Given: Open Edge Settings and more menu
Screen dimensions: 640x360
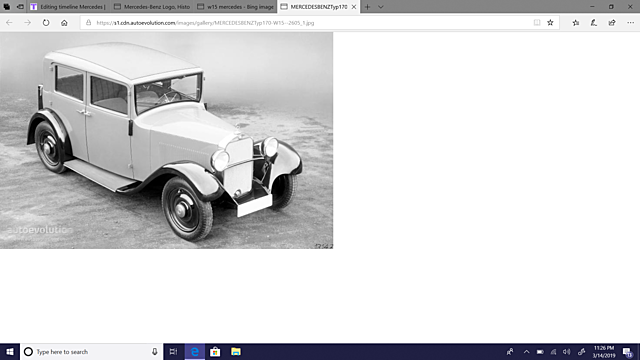Looking at the screenshot, I should (631, 23).
